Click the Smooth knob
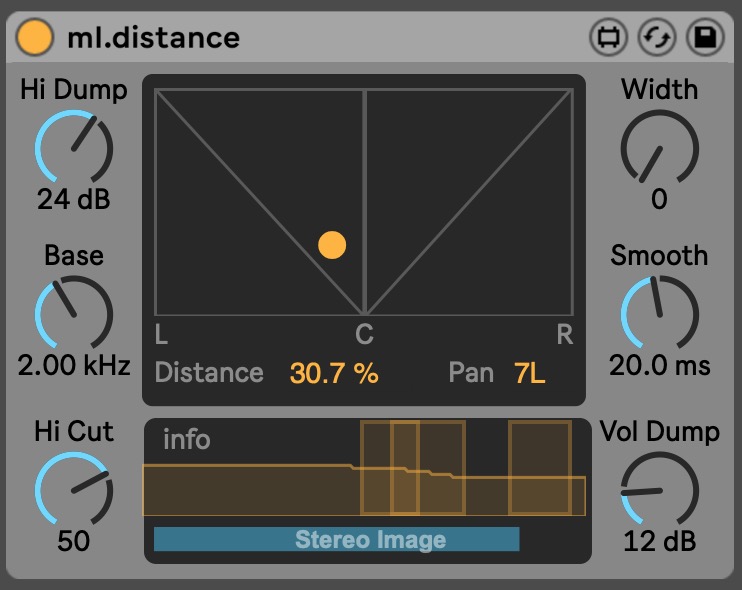The width and height of the screenshot is (742, 590). point(659,314)
